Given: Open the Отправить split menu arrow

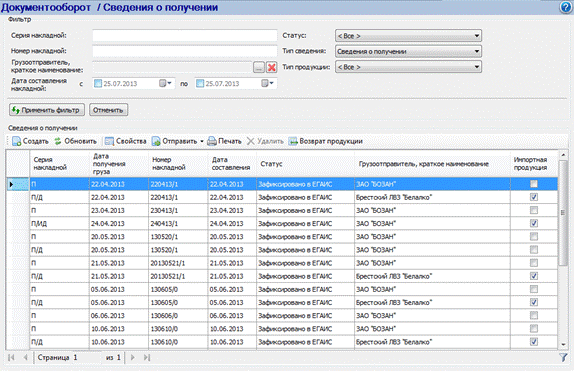Looking at the screenshot, I should 202,141.
